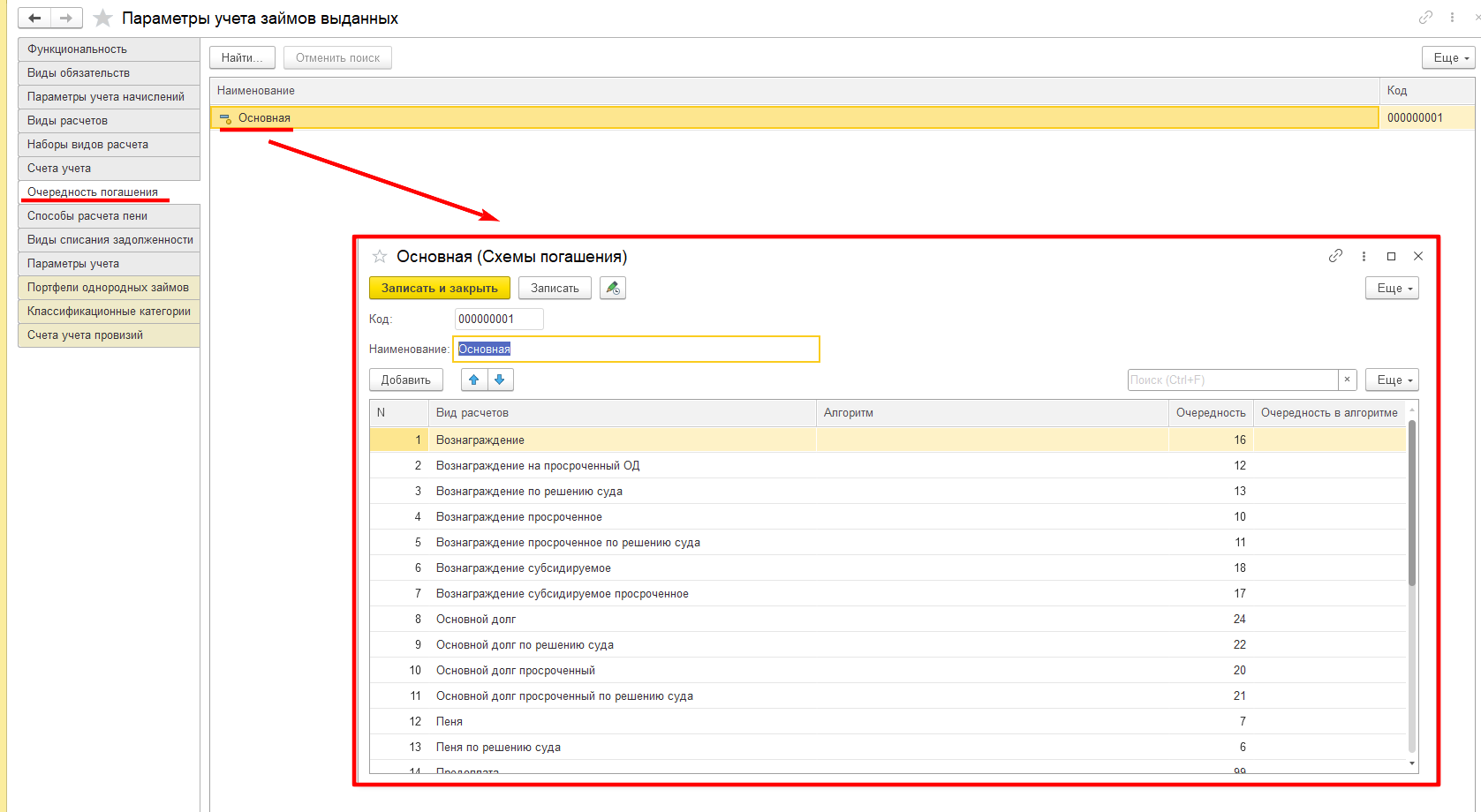Open Классификационные категории section
1481x812 pixels.
(109, 312)
